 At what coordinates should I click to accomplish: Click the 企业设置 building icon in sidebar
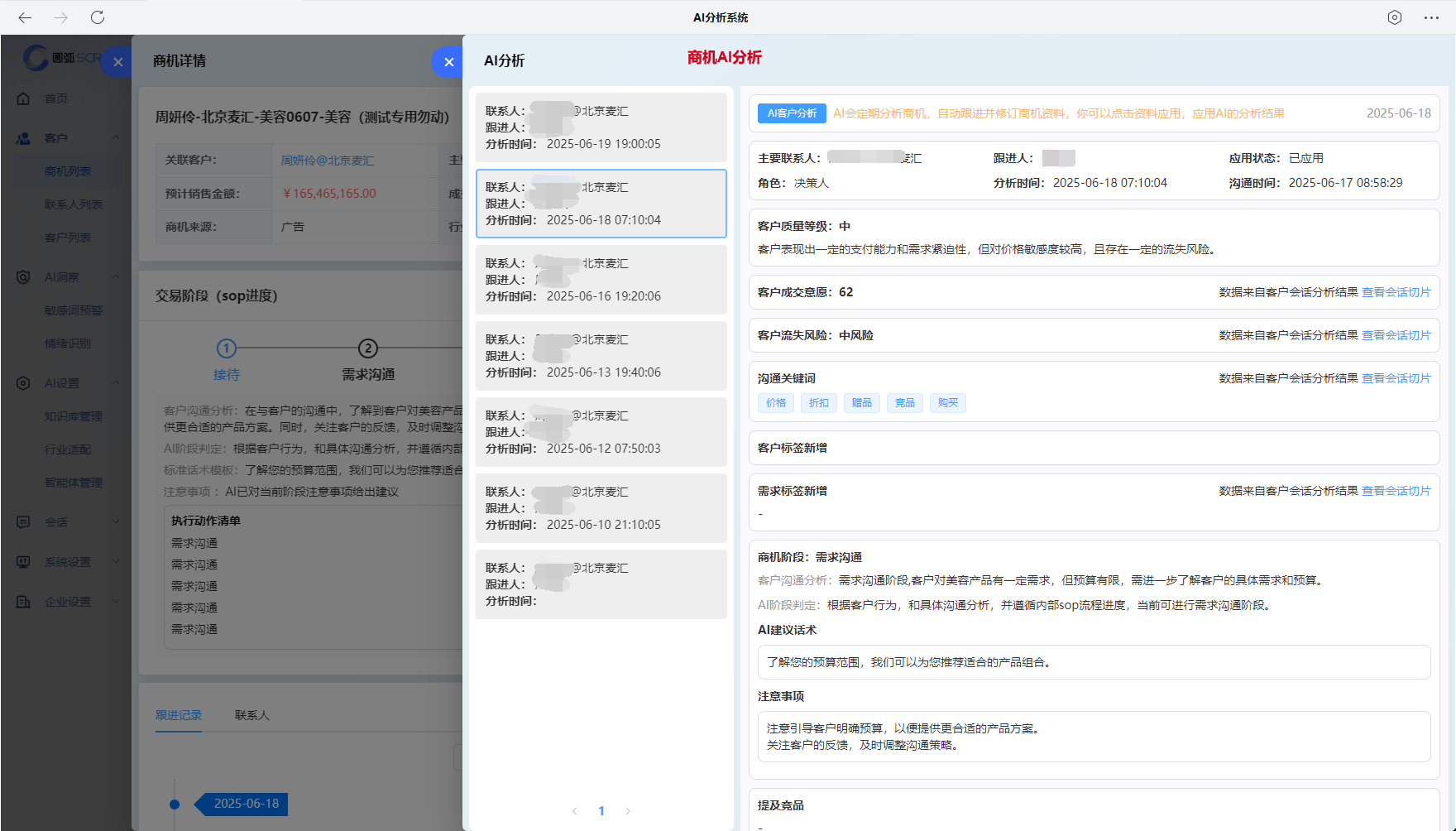(23, 602)
